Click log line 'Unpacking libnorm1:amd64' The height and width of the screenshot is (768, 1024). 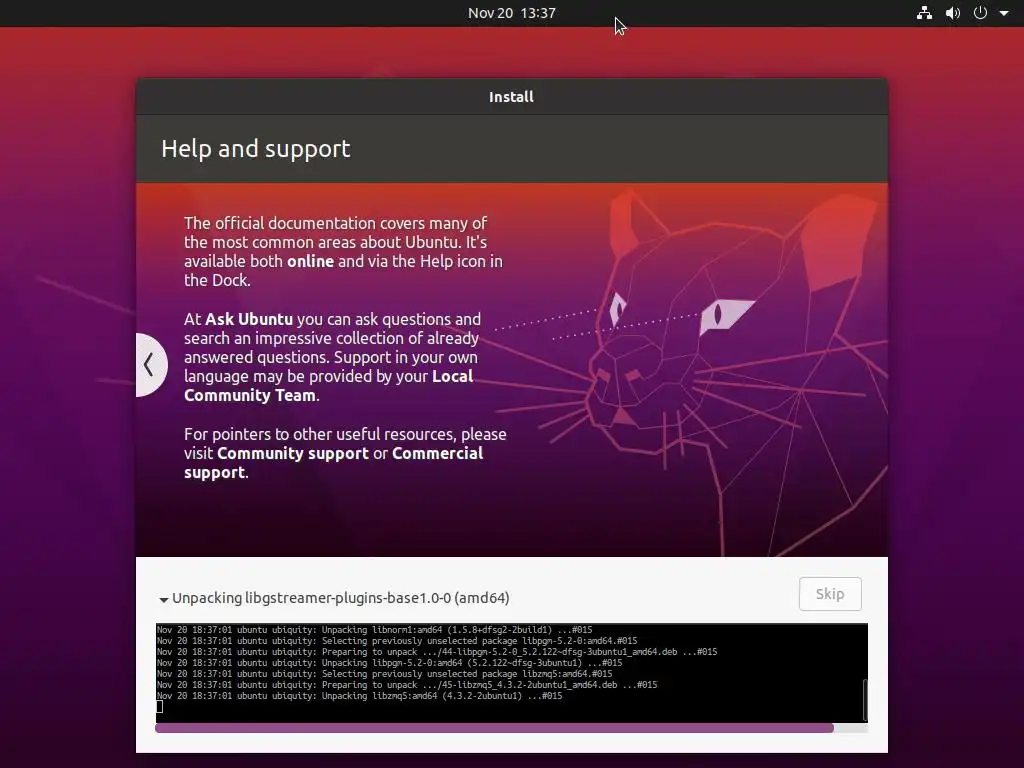pos(374,630)
